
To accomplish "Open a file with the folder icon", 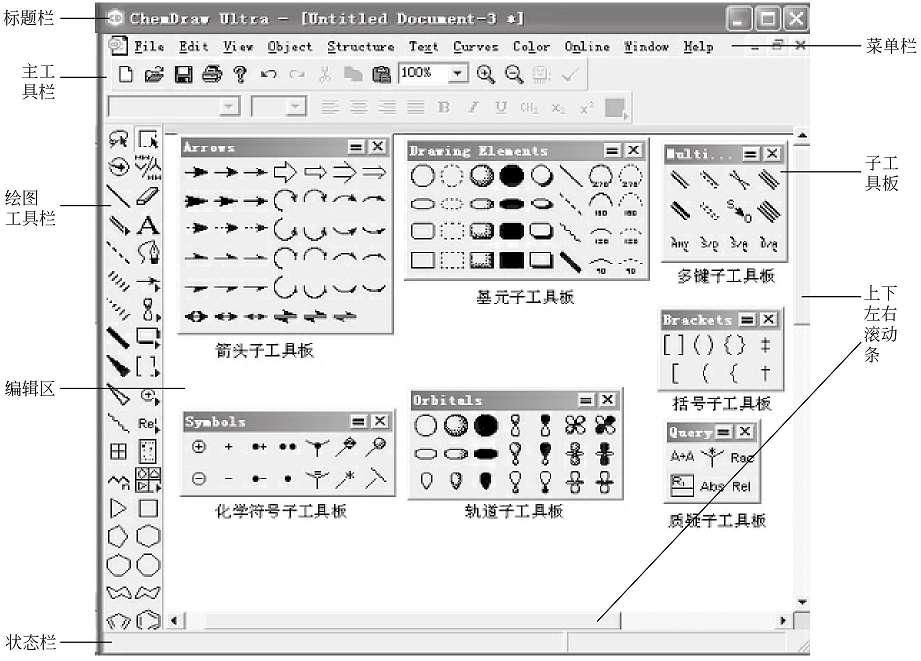I will pos(154,75).
